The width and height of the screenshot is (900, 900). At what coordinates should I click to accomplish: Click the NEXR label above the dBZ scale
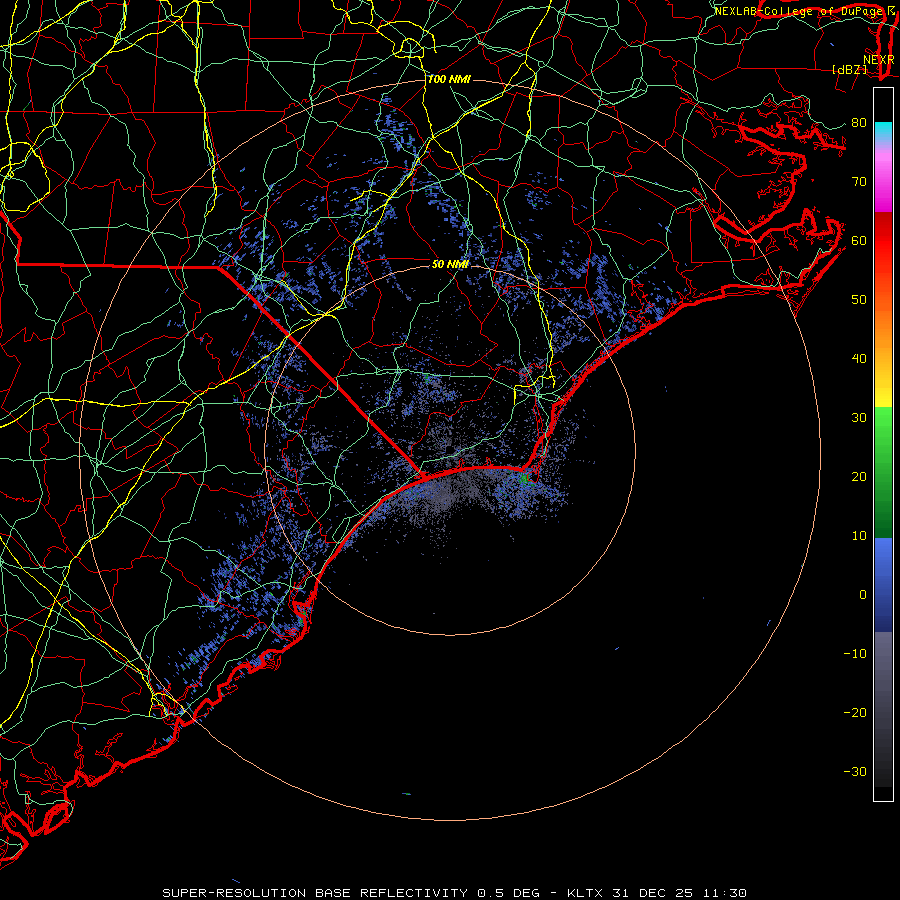879,59
